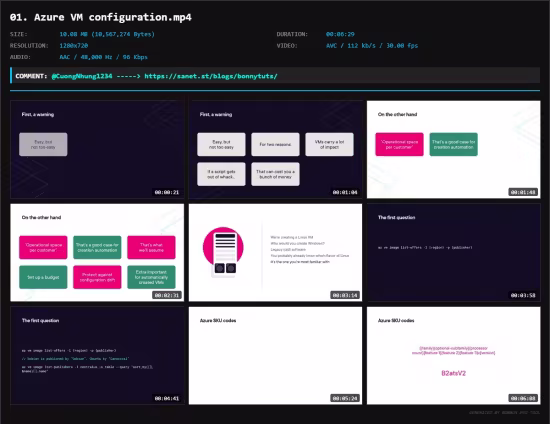Click the timestamp 00:04:41
The height and width of the screenshot is (424, 550).
167,398
